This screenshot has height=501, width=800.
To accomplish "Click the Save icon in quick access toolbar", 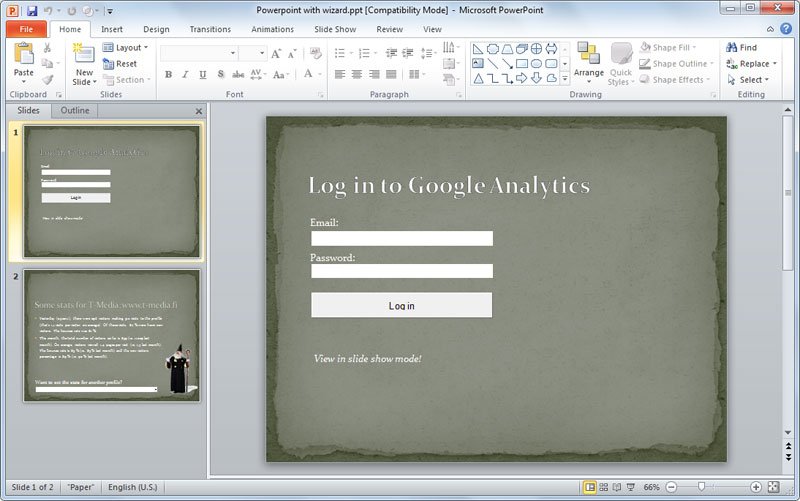I will click(x=32, y=10).
